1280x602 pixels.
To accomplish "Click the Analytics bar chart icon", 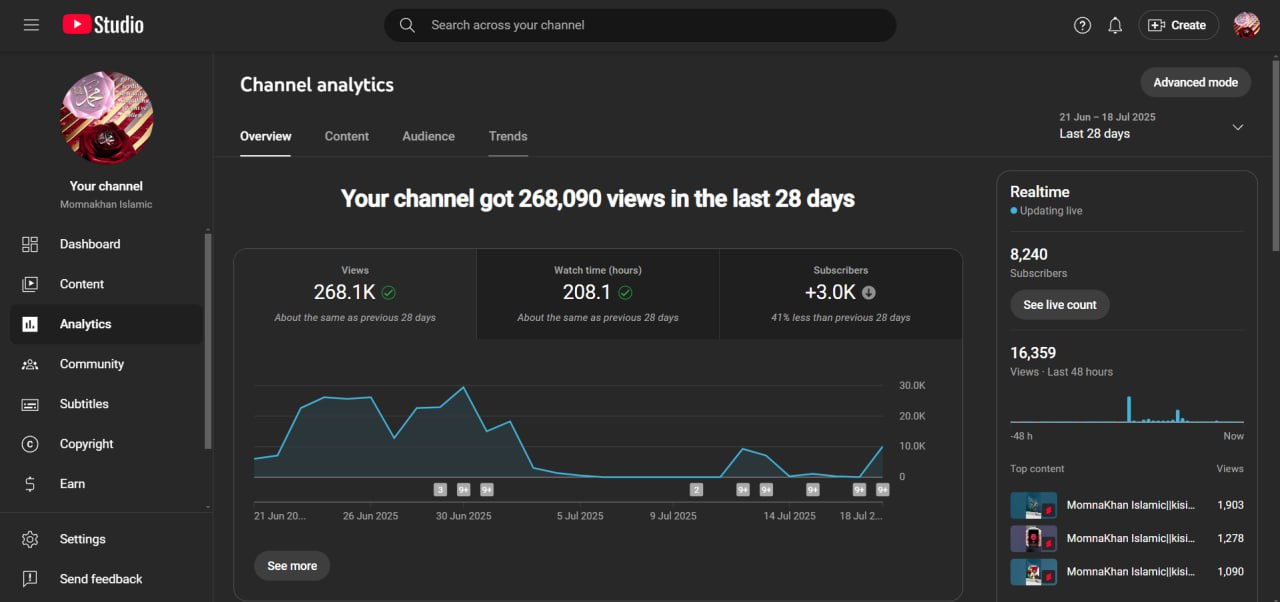I will click(x=30, y=324).
